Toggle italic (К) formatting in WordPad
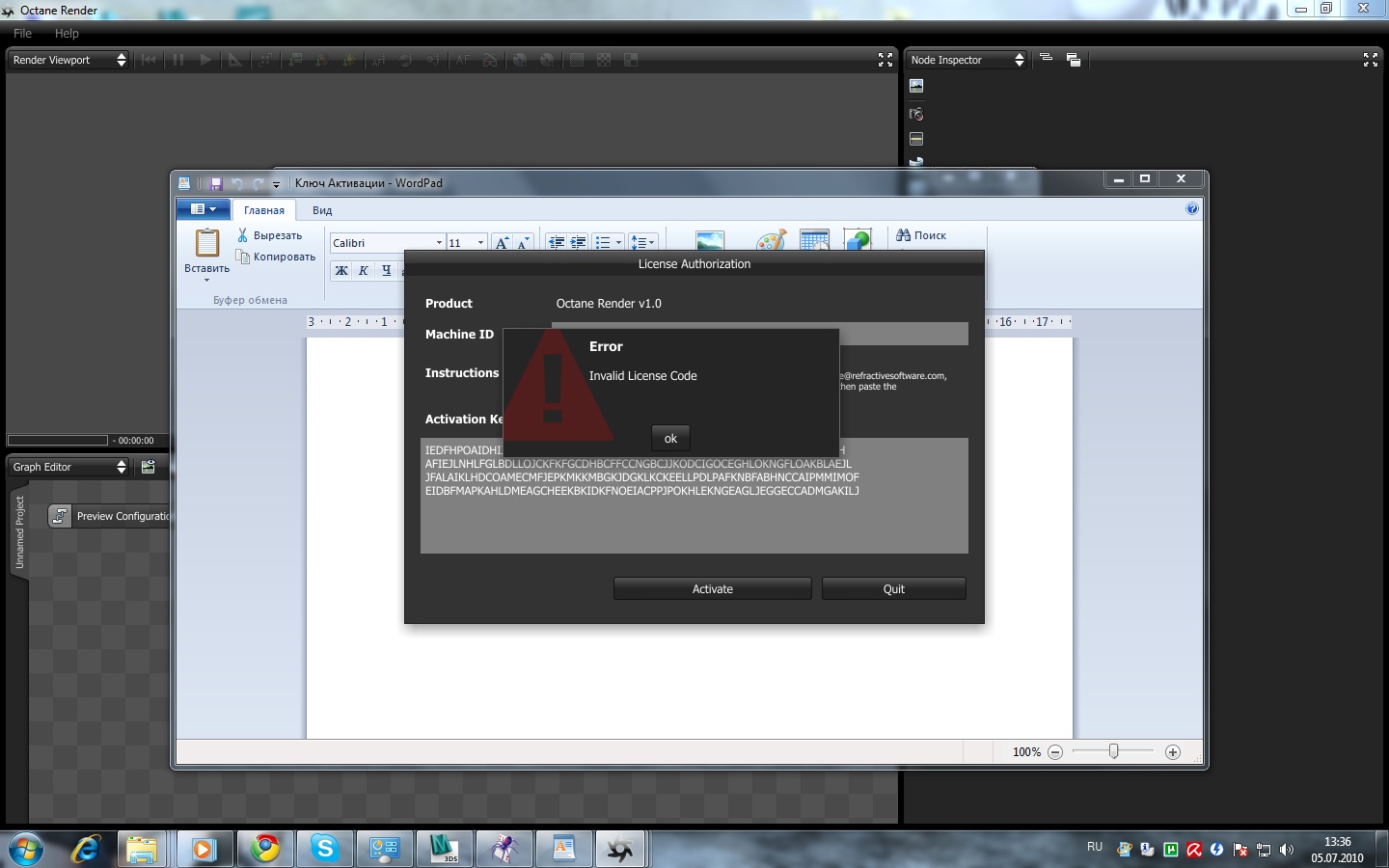Image resolution: width=1389 pixels, height=868 pixels. pyautogui.click(x=364, y=271)
